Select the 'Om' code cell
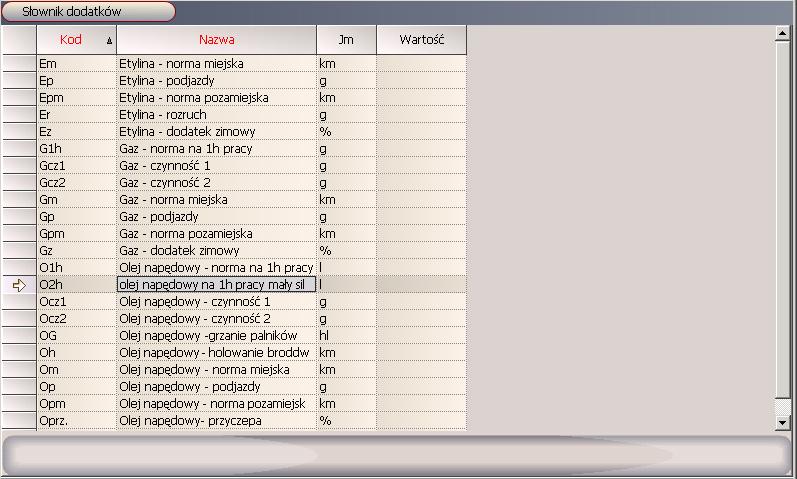This screenshot has width=797, height=479. click(77, 370)
